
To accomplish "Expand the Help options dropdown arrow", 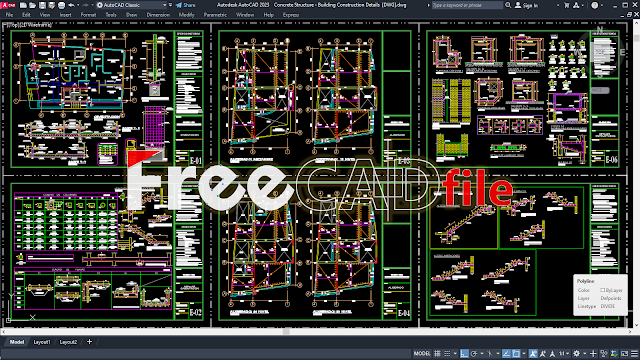I will pos(602,5).
